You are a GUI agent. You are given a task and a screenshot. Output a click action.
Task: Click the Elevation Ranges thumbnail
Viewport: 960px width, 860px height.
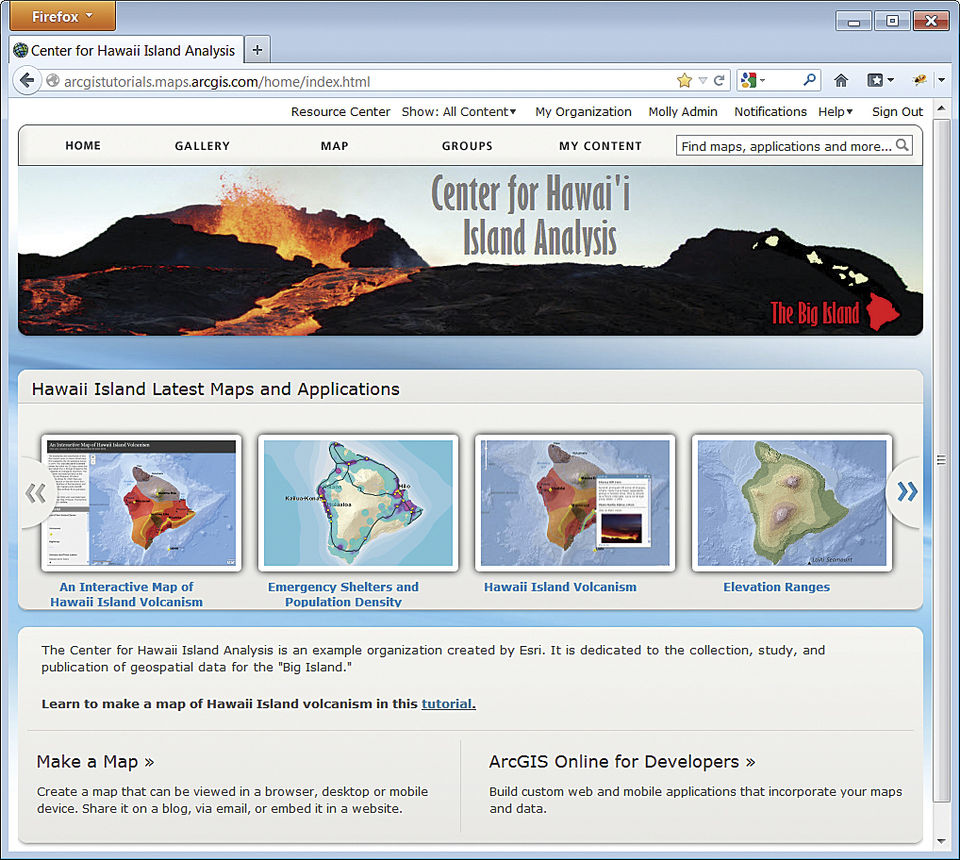pyautogui.click(x=792, y=503)
